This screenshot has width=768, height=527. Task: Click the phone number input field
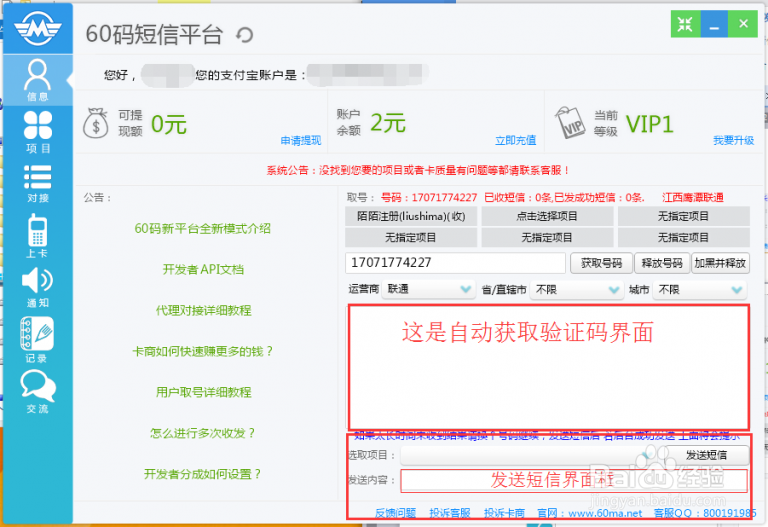click(x=456, y=263)
